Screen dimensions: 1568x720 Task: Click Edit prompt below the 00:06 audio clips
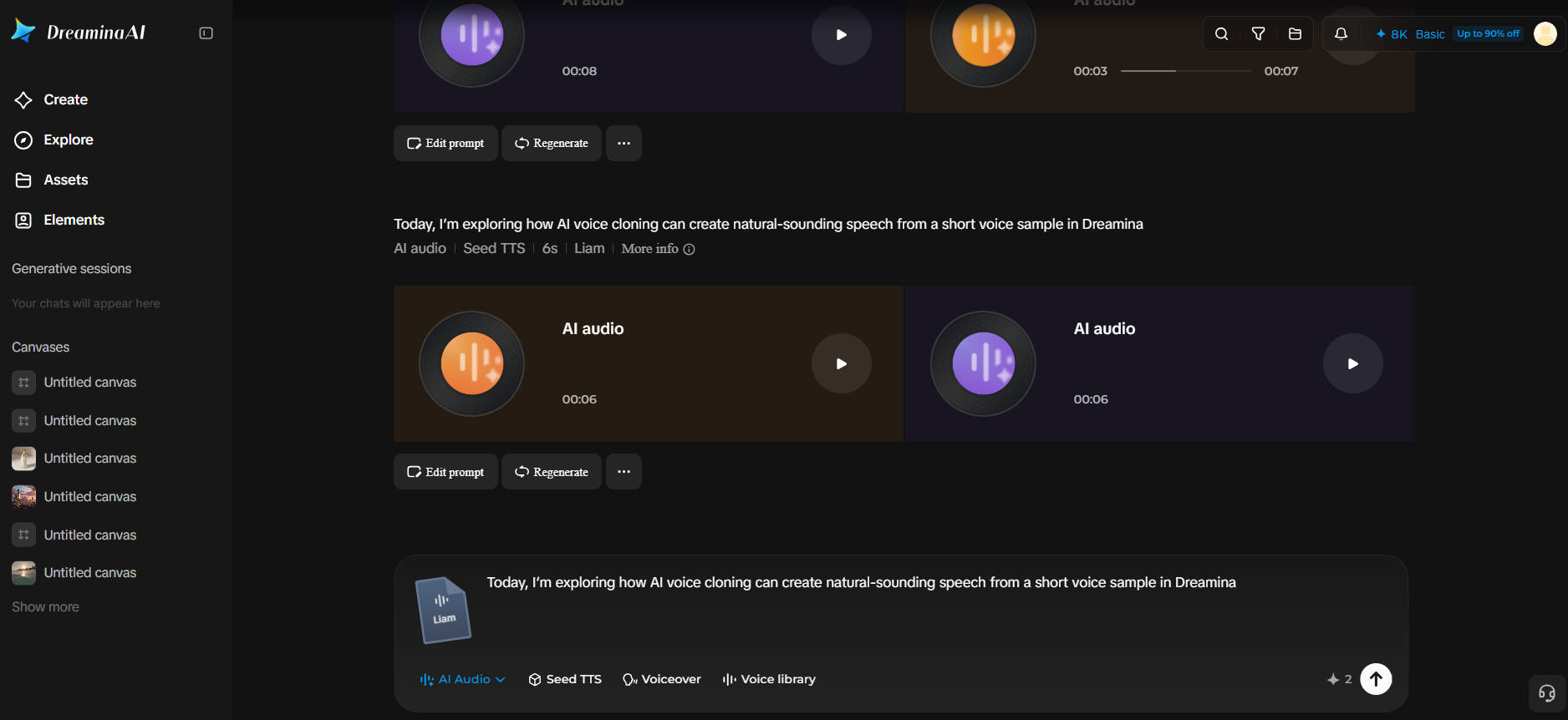[445, 472]
